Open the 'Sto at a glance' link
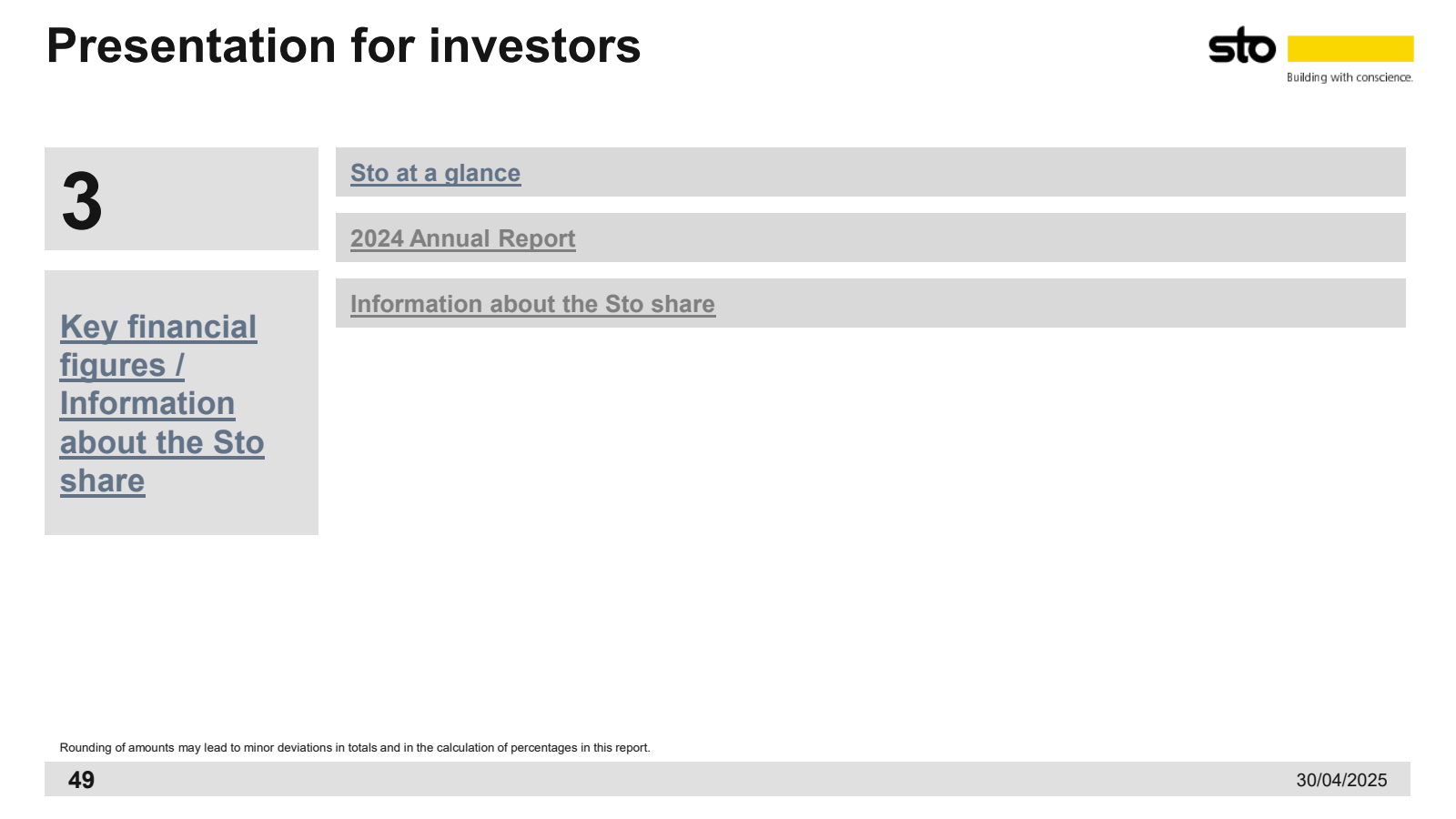Image resolution: width=1456 pixels, height=819 pixels. (x=435, y=173)
